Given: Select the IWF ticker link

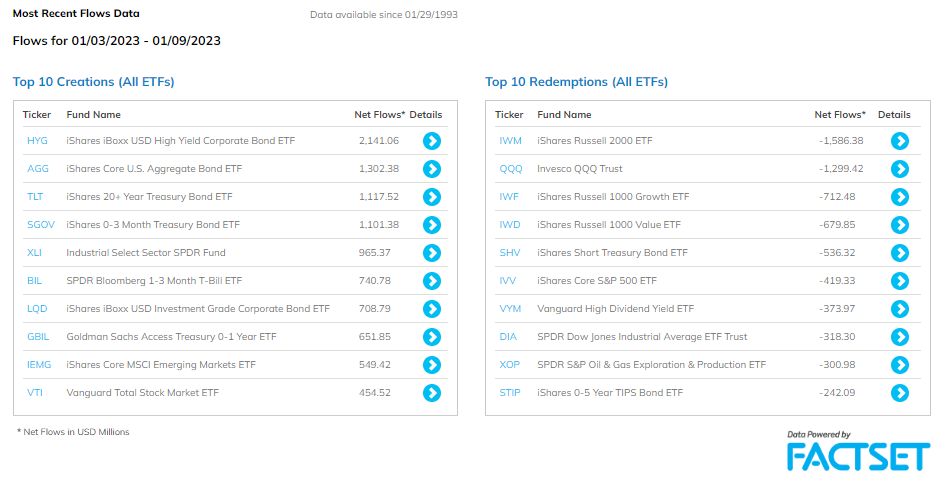Looking at the screenshot, I should point(510,197).
